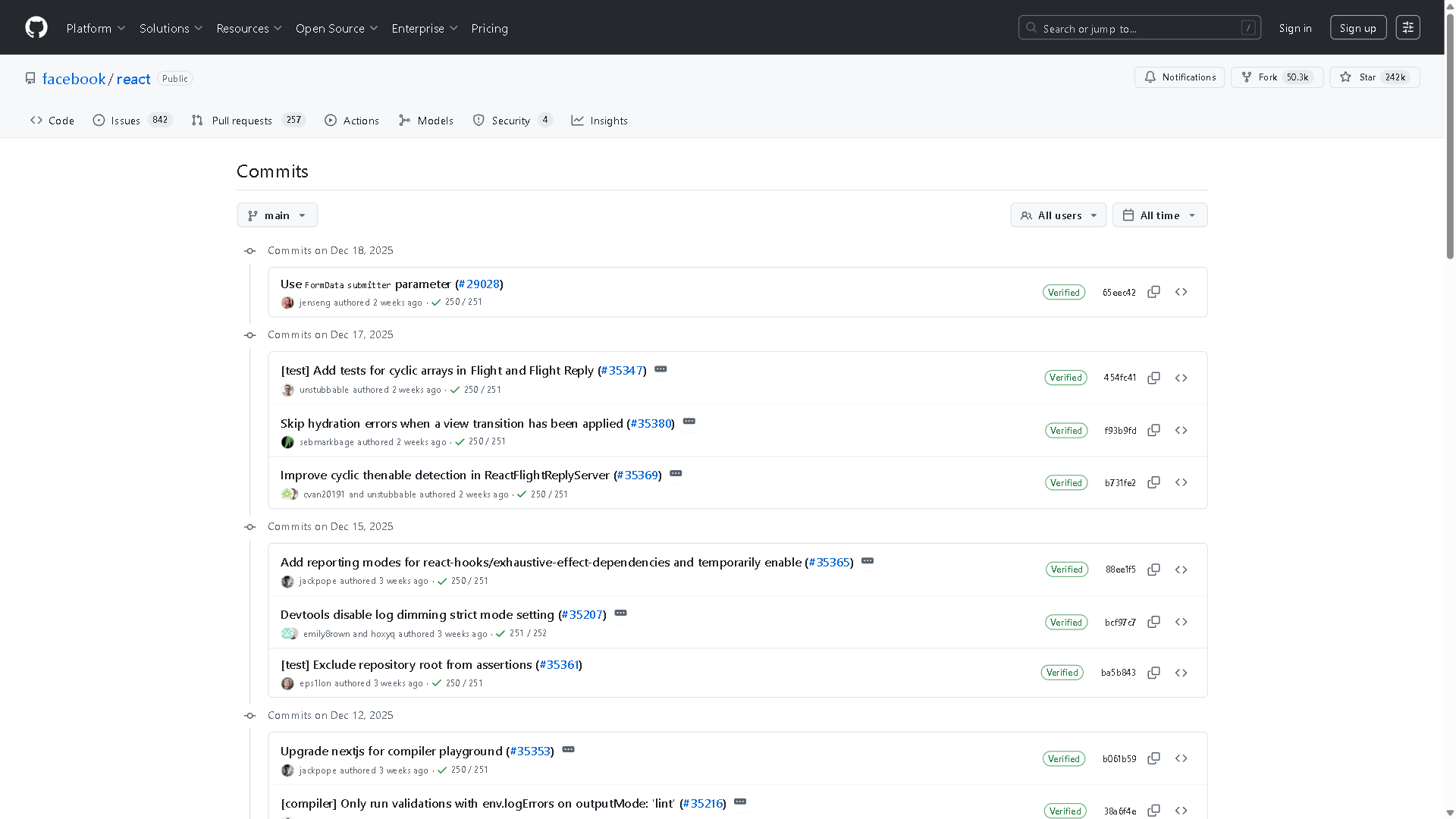Open the notifications bell icon
This screenshot has width=1456, height=819.
pos(1150,77)
